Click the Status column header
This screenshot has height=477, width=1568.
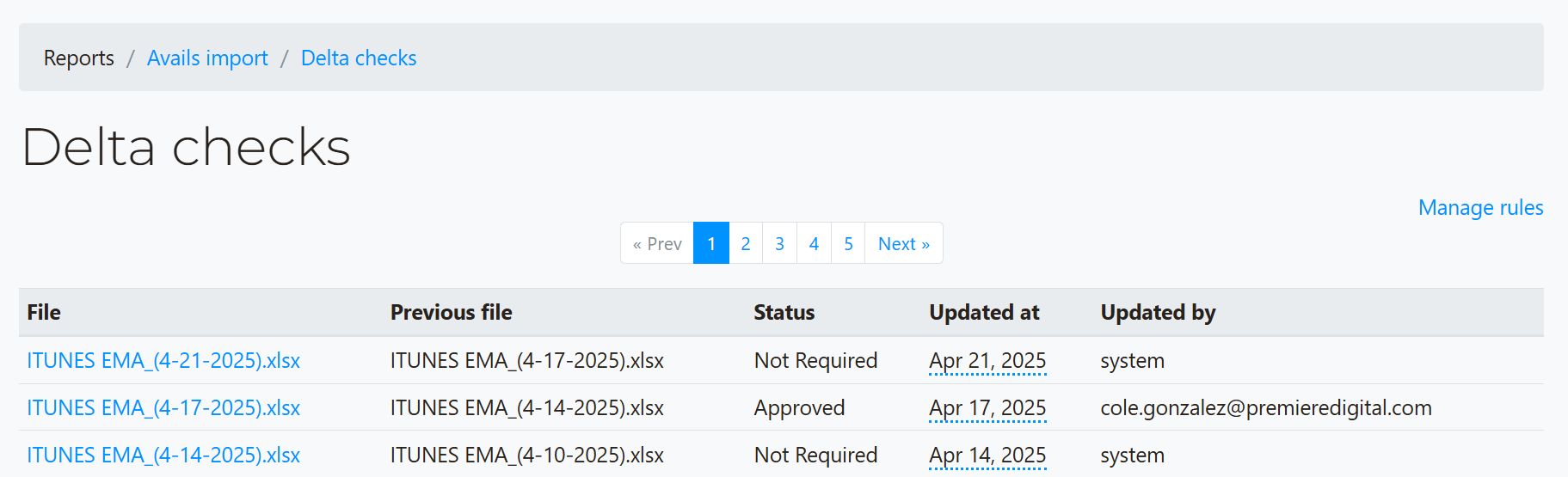pyautogui.click(x=784, y=312)
